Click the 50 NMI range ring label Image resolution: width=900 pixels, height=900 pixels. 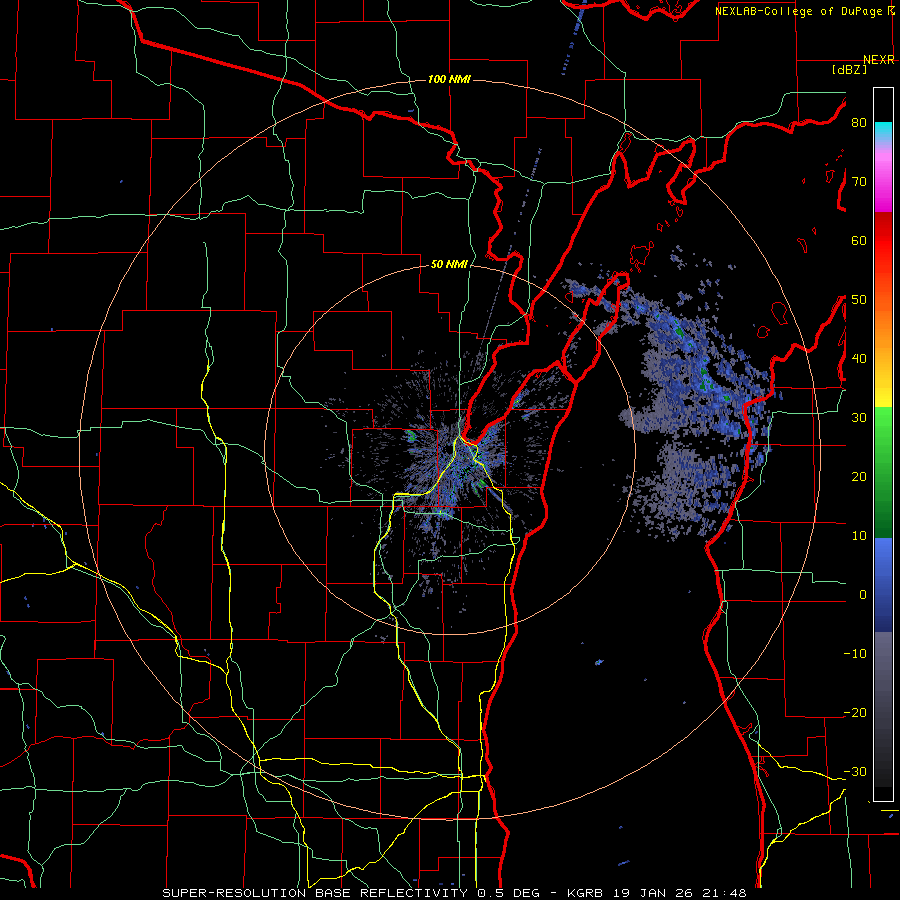click(x=449, y=265)
